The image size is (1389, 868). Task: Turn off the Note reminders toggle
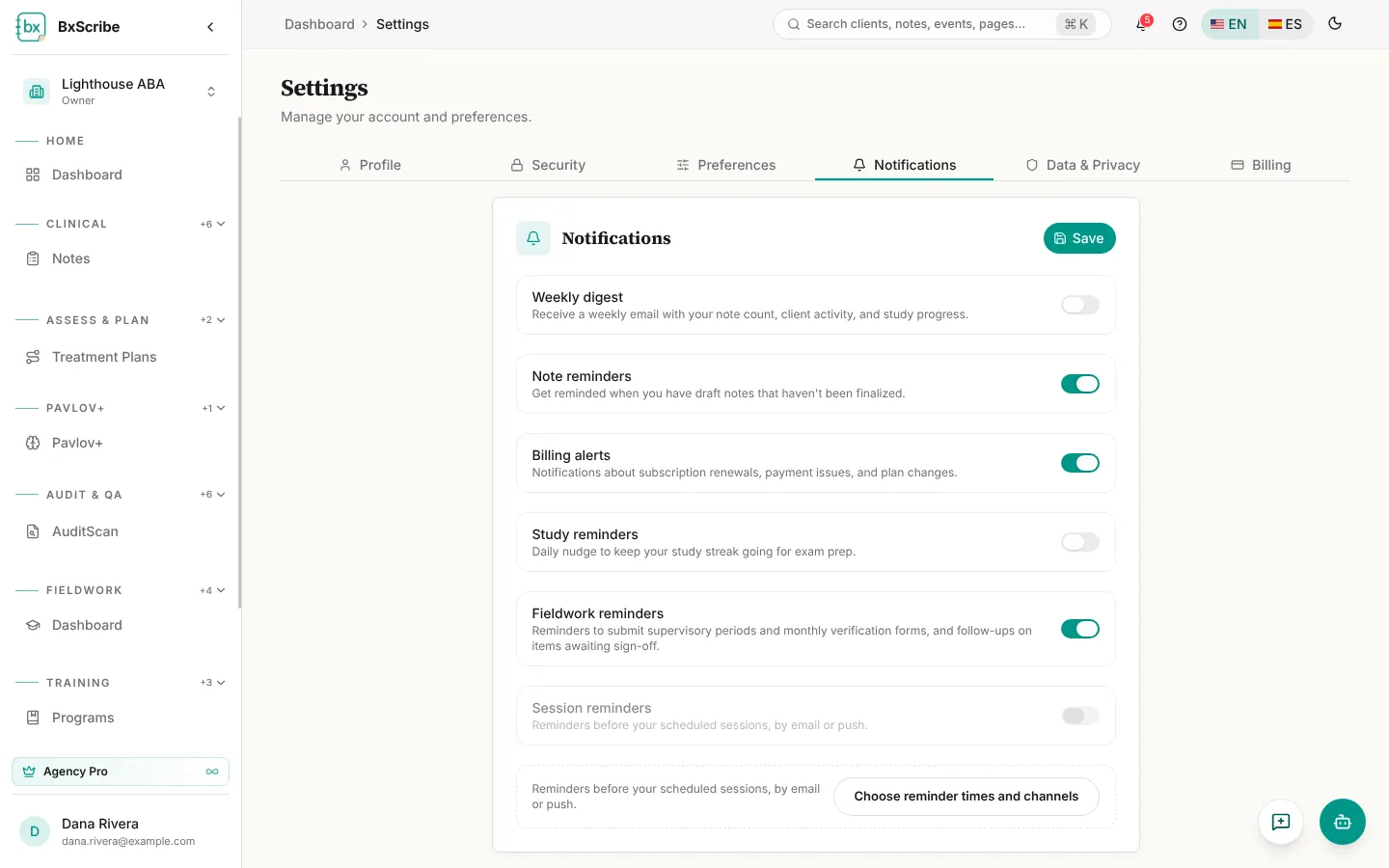[x=1080, y=384]
